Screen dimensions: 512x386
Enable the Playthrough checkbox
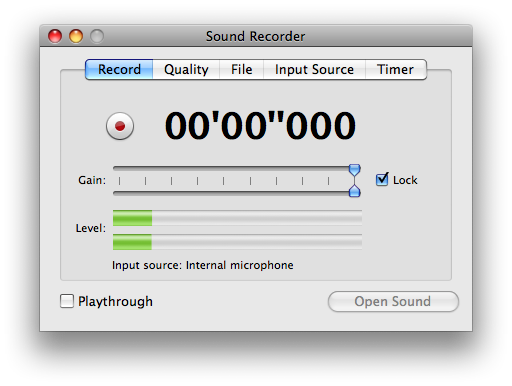(67, 301)
